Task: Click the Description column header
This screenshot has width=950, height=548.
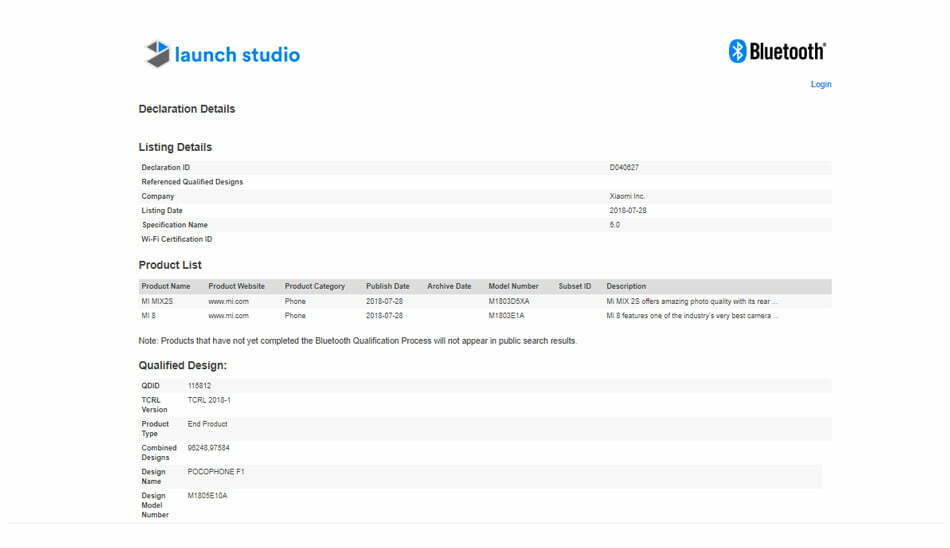Action: pyautogui.click(x=626, y=286)
